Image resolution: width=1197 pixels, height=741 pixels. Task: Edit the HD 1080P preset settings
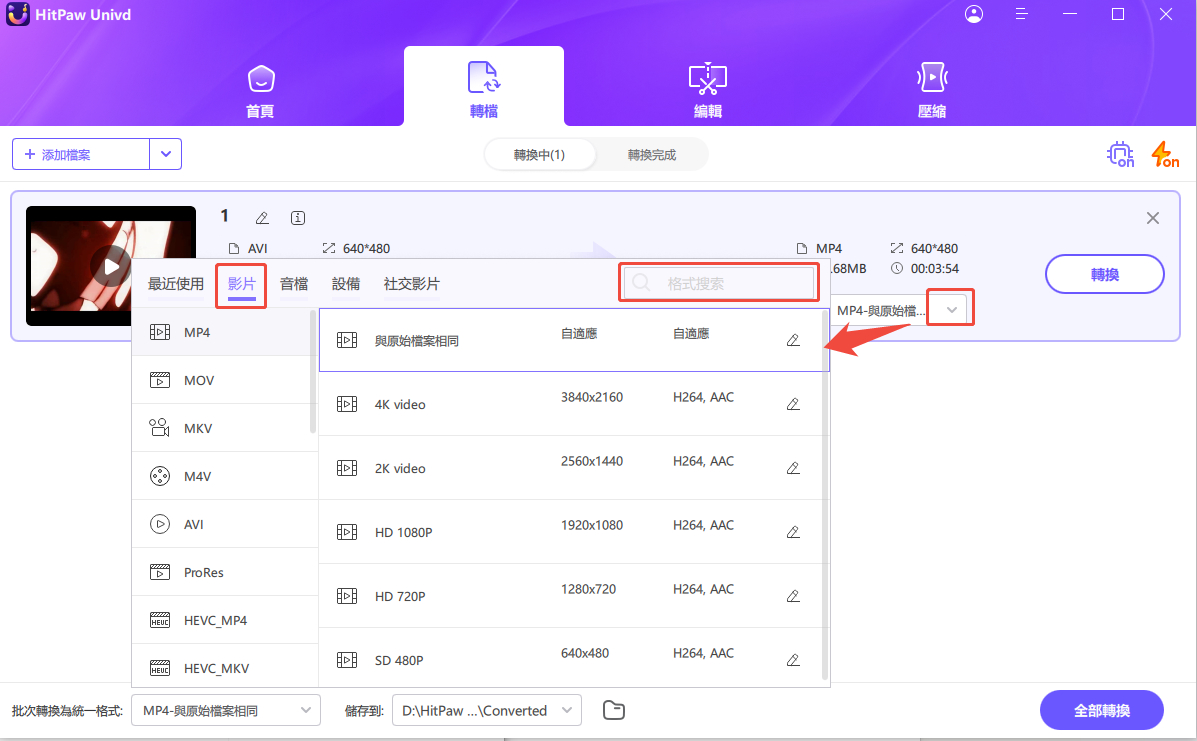[793, 532]
